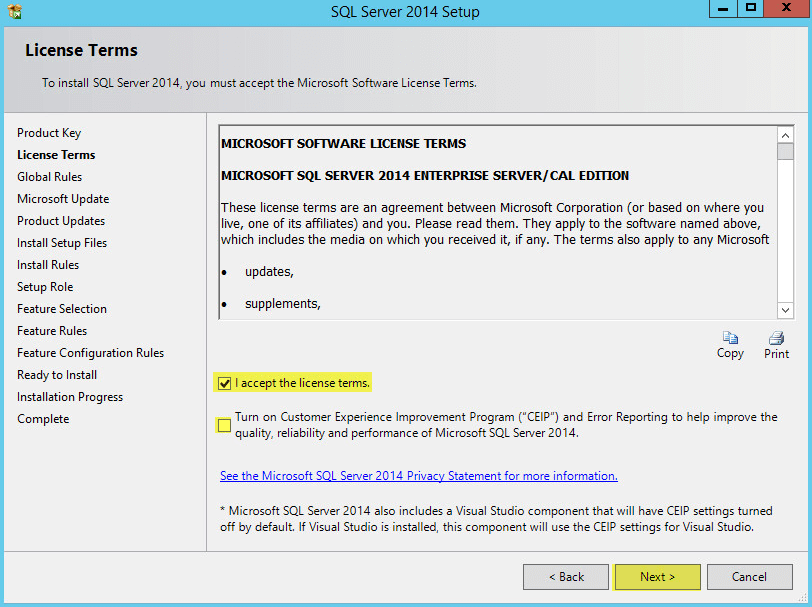Click the Copy icon for license text
The image size is (812, 607).
730,338
